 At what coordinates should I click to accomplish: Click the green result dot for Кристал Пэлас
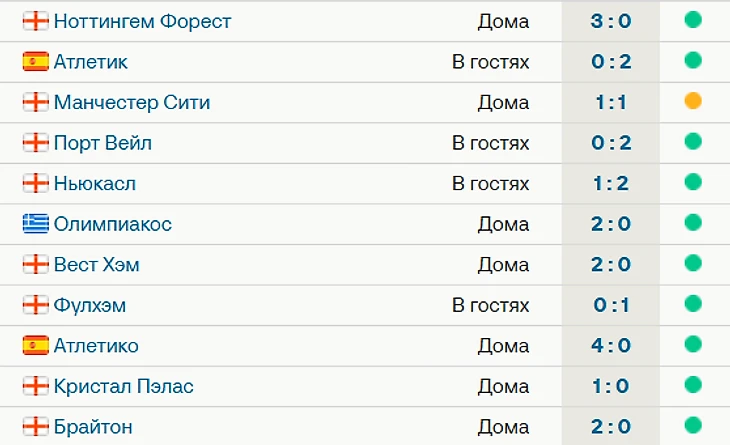tap(693, 385)
